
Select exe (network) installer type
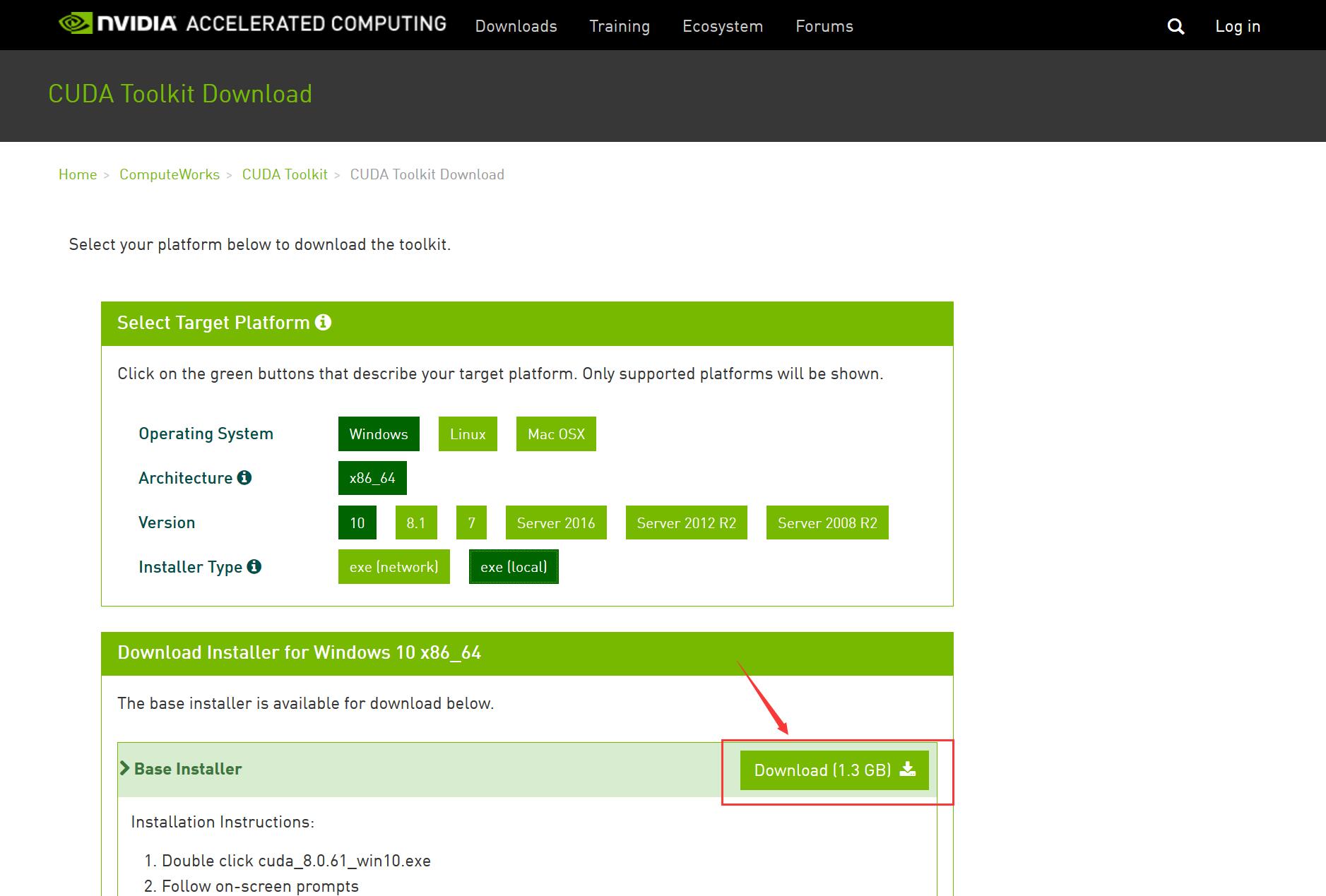pyautogui.click(x=393, y=567)
